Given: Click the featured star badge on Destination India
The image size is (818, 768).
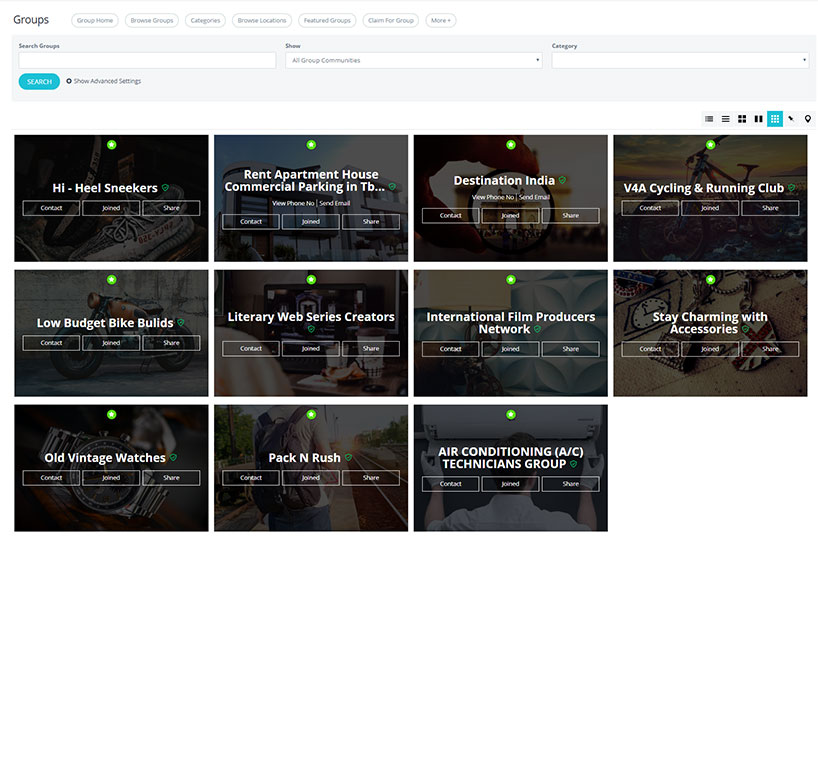Looking at the screenshot, I should point(511,145).
